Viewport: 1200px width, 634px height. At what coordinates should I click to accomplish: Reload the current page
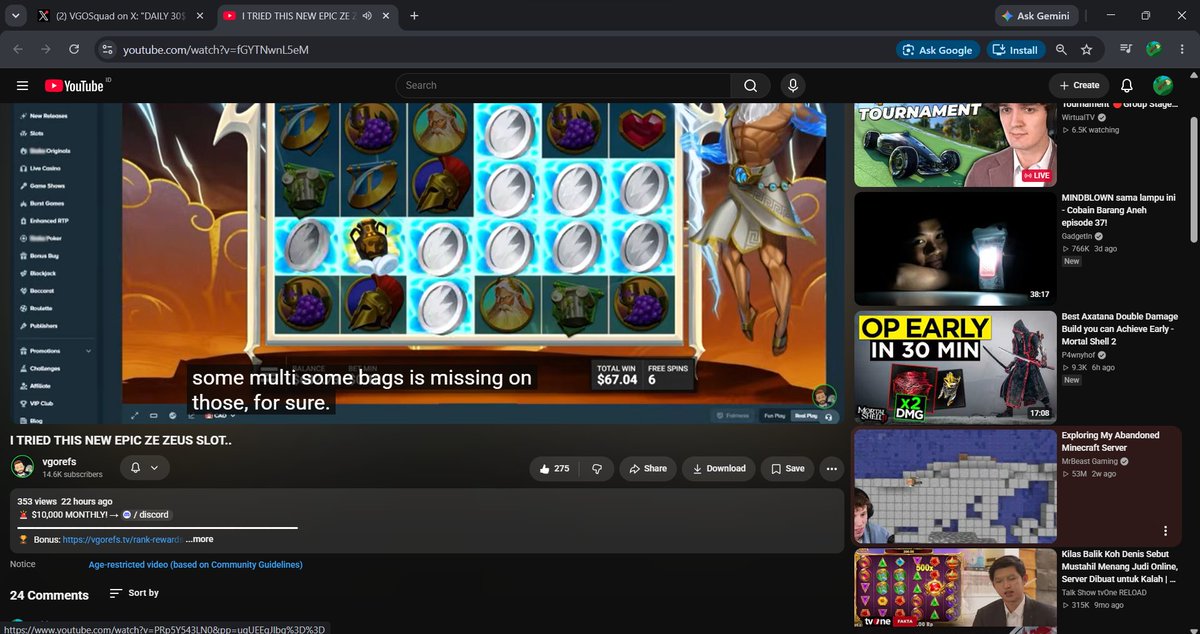[74, 49]
